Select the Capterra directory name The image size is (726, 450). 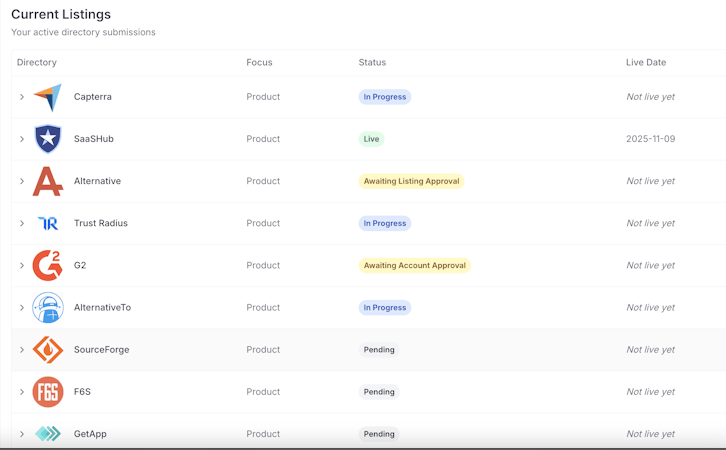coord(93,97)
